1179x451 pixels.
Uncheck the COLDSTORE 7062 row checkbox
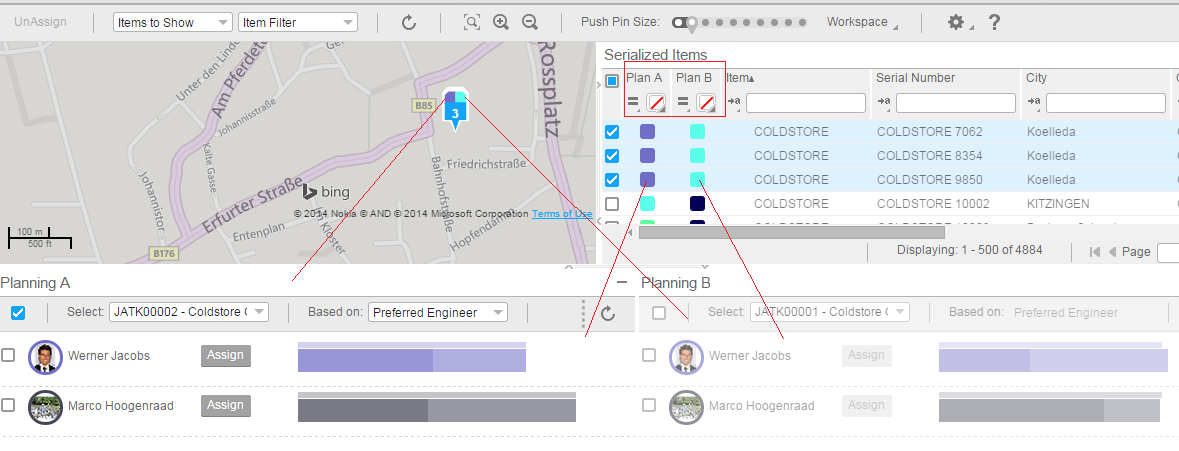(612, 132)
